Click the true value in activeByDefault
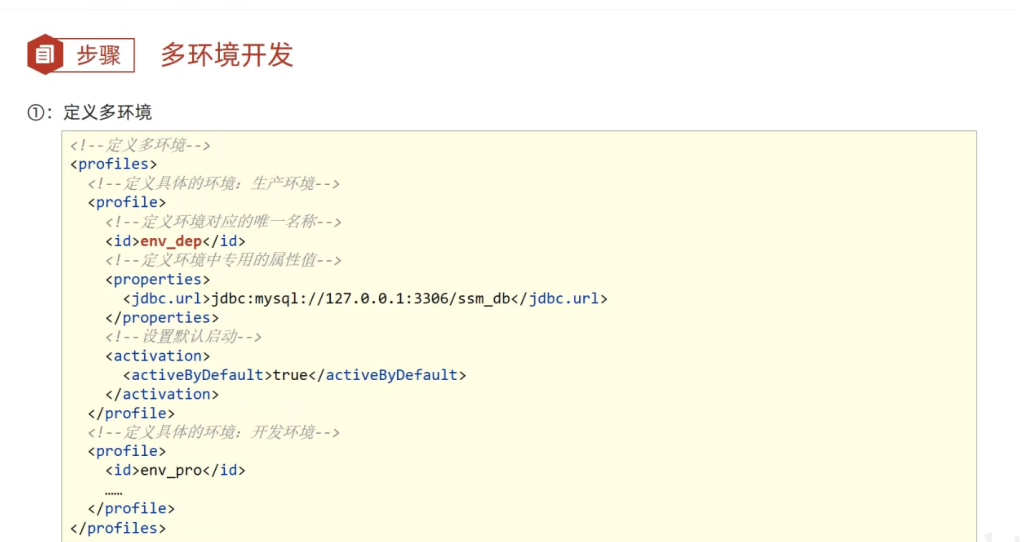 click(290, 375)
